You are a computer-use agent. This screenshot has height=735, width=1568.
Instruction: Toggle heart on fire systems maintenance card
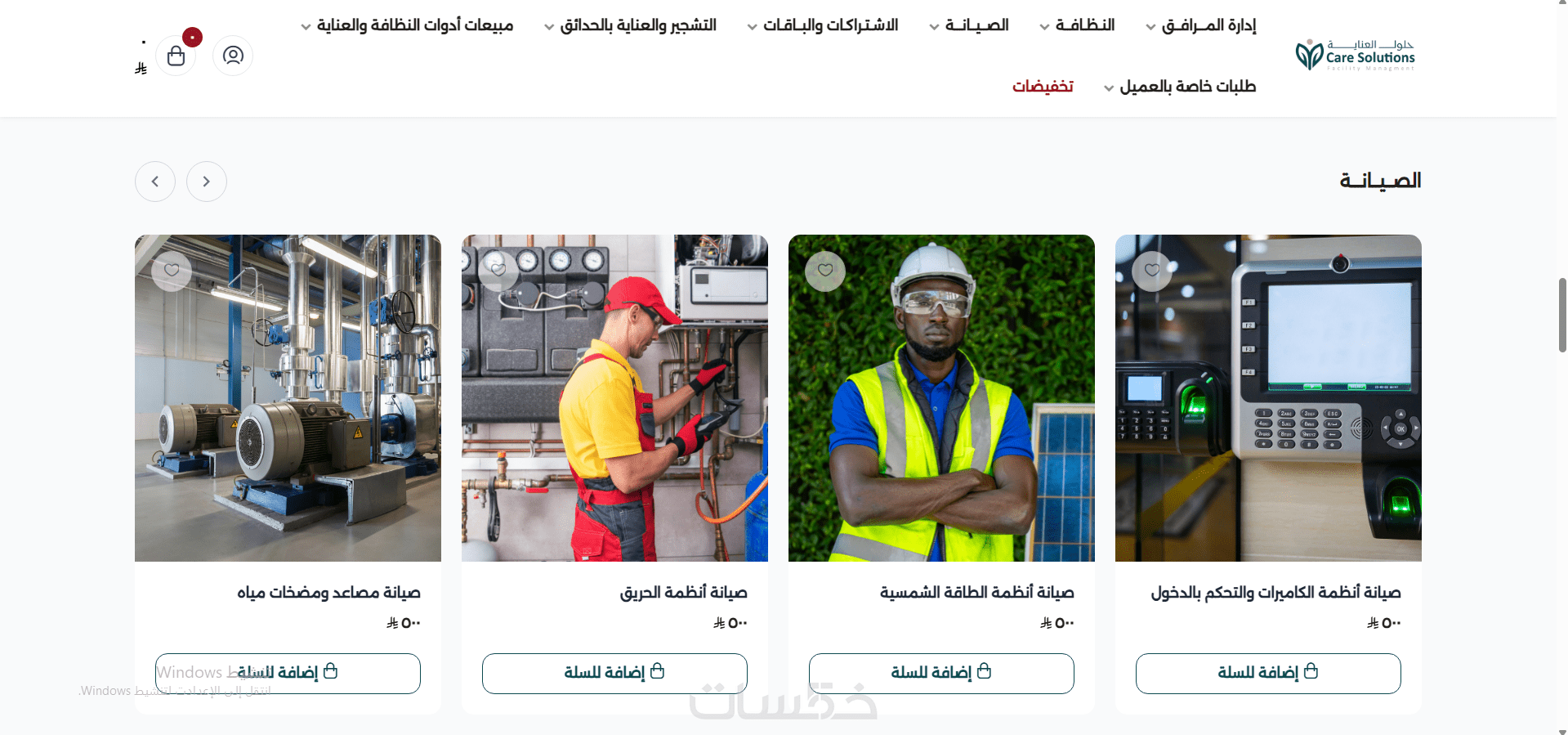click(498, 271)
